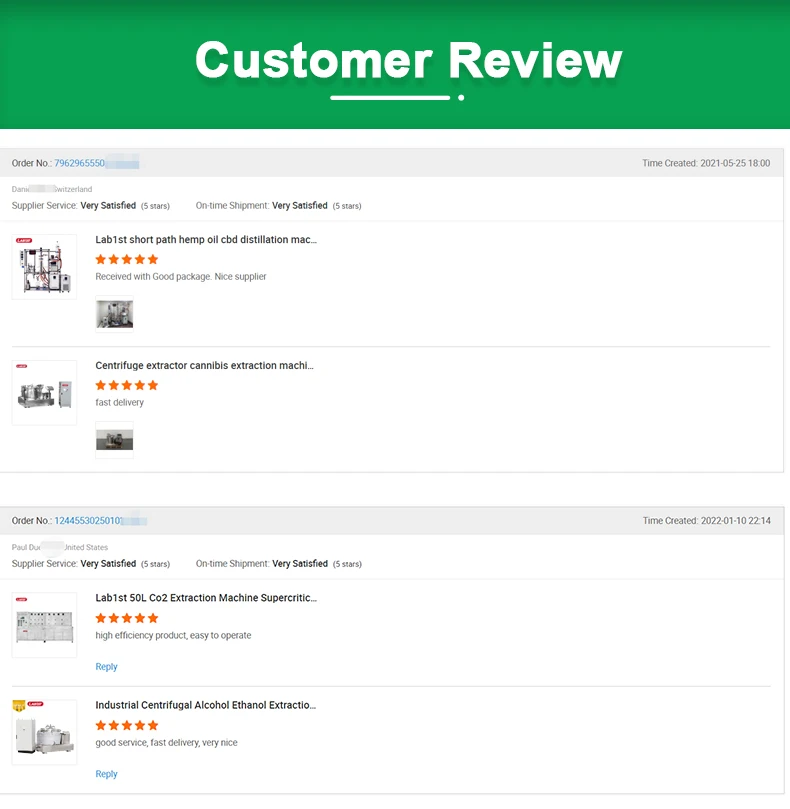Screen dimensions: 790x809
Task: Reply to the good service review
Action: point(106,774)
